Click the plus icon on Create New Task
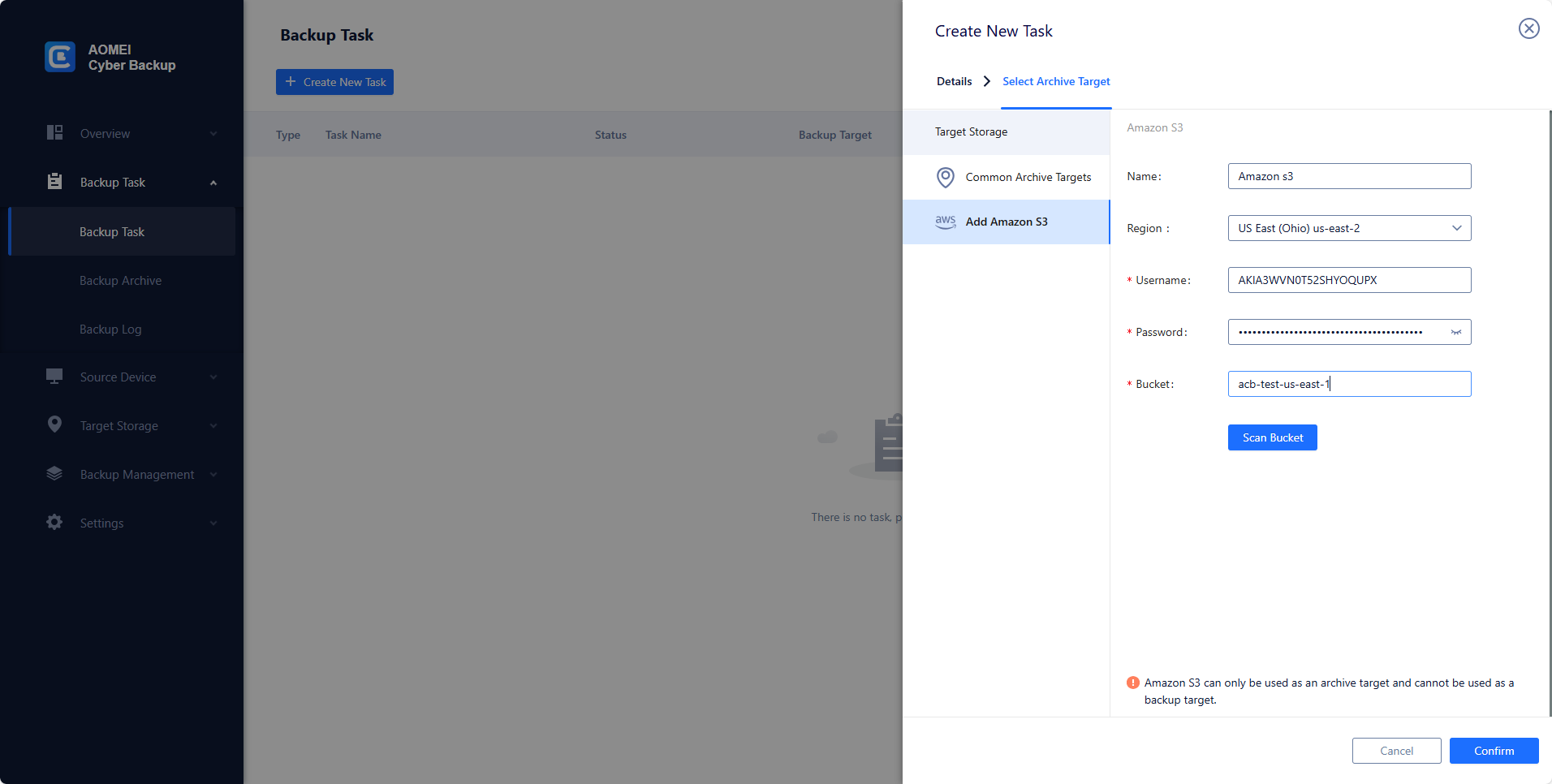 (x=291, y=81)
